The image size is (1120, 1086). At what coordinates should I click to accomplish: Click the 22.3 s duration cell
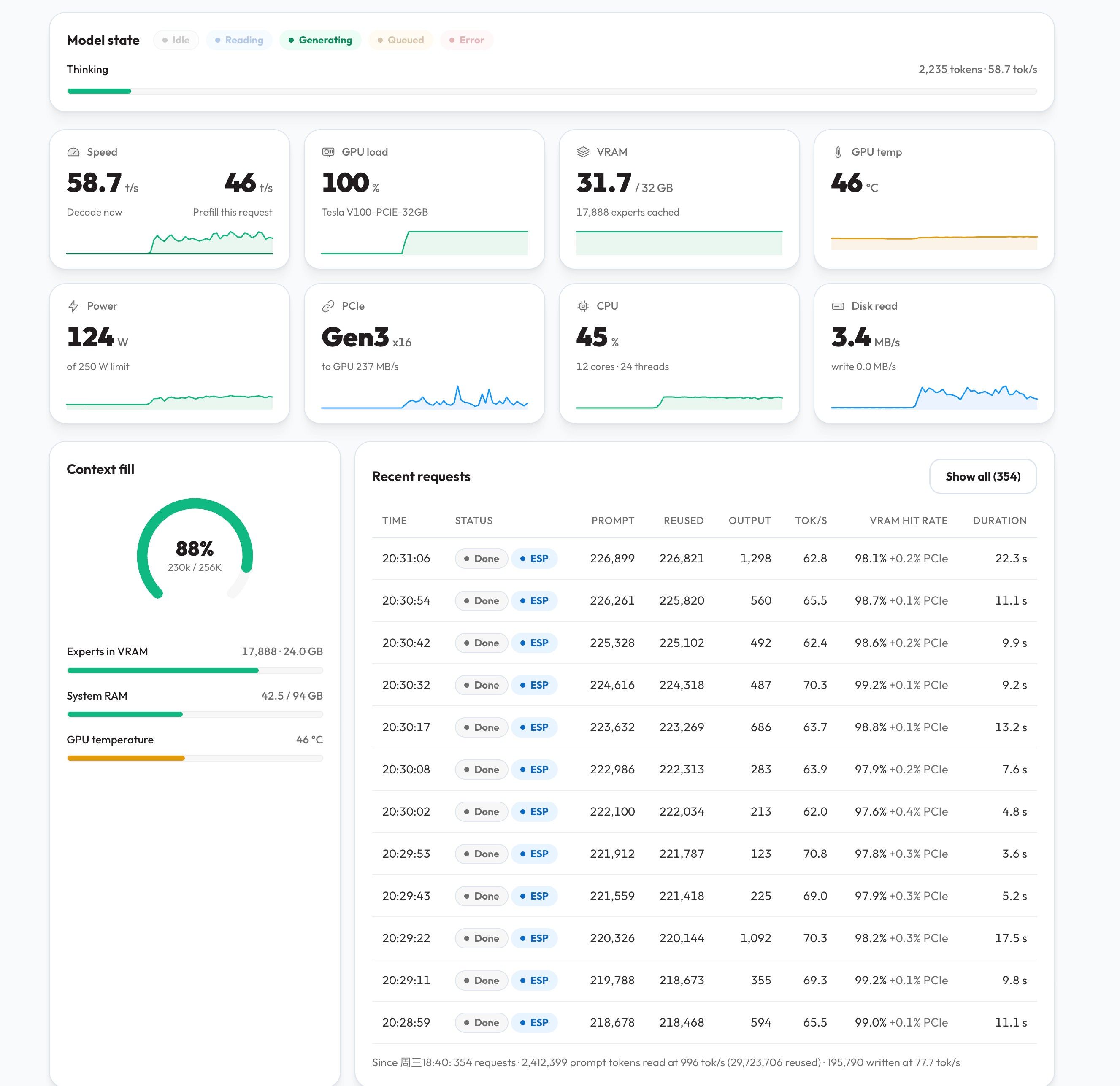(x=1011, y=559)
